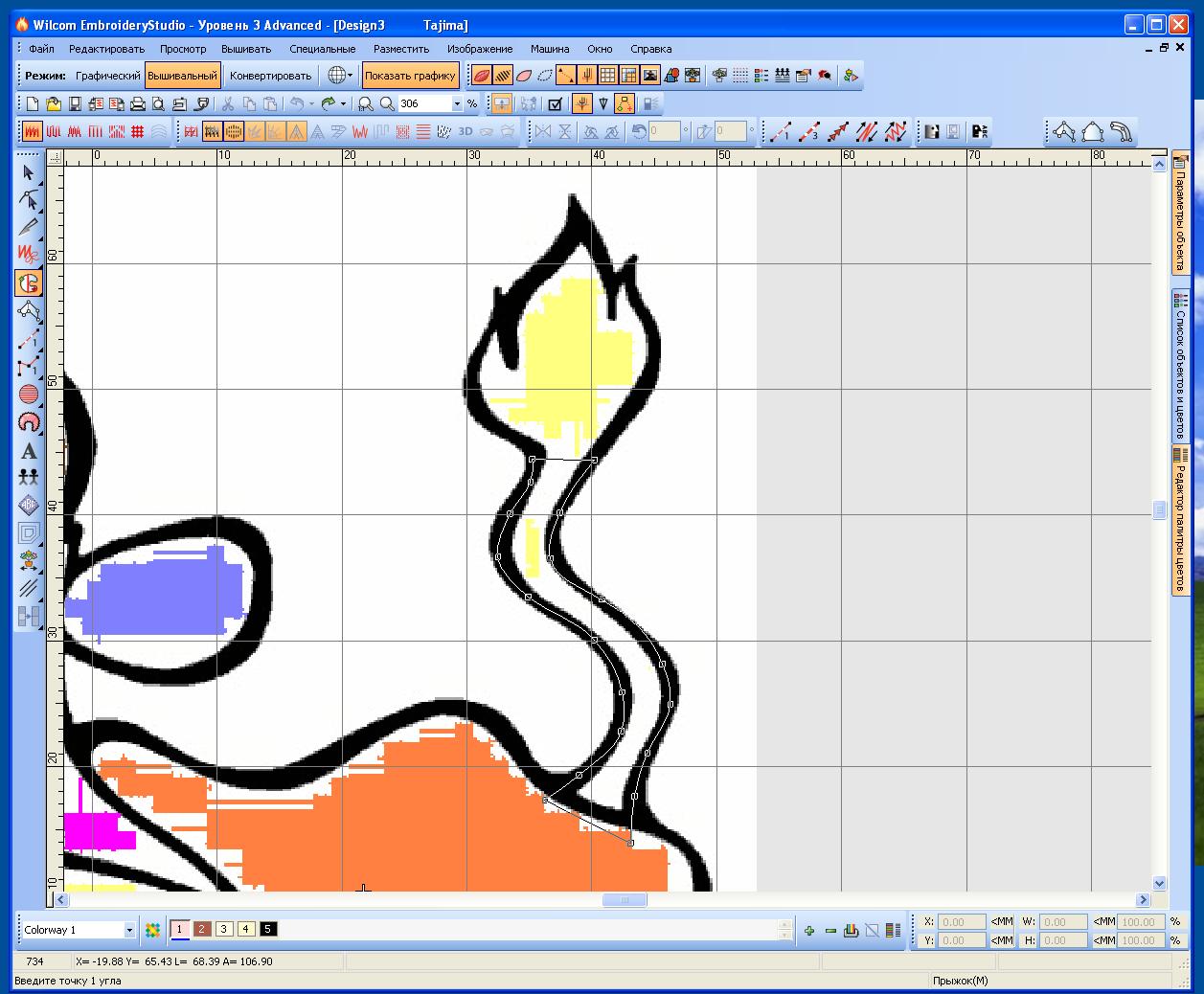This screenshot has height=994, width=1204.
Task: Click the red Redo arrow
Action: click(x=329, y=103)
